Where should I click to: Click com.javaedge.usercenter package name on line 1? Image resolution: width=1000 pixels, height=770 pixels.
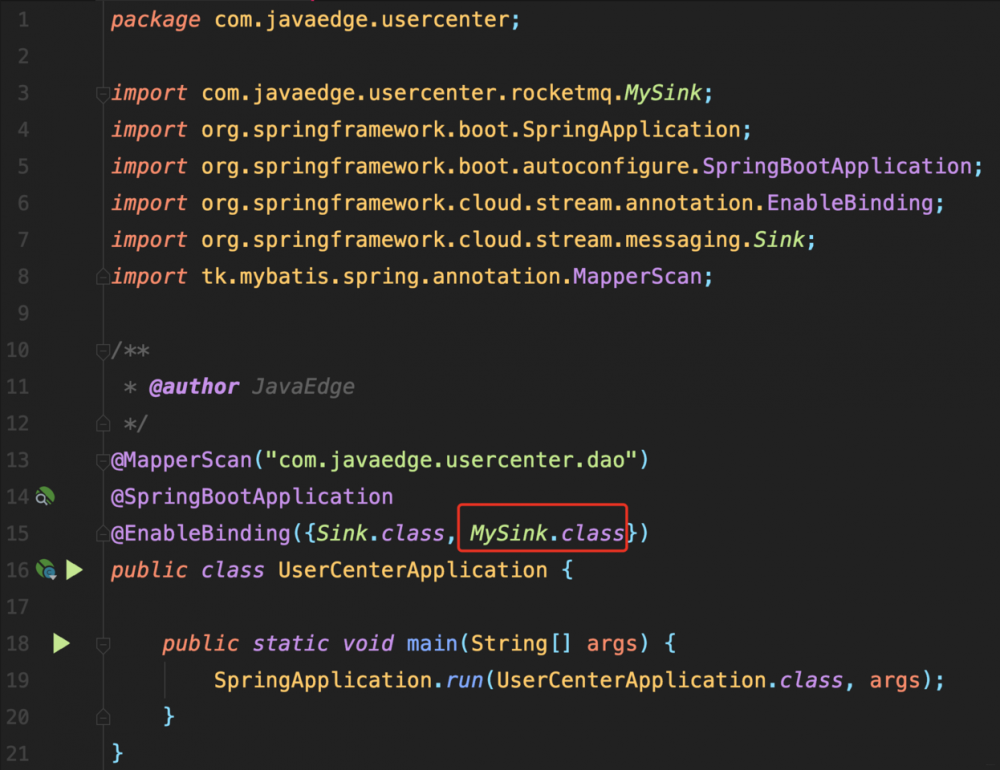362,20
